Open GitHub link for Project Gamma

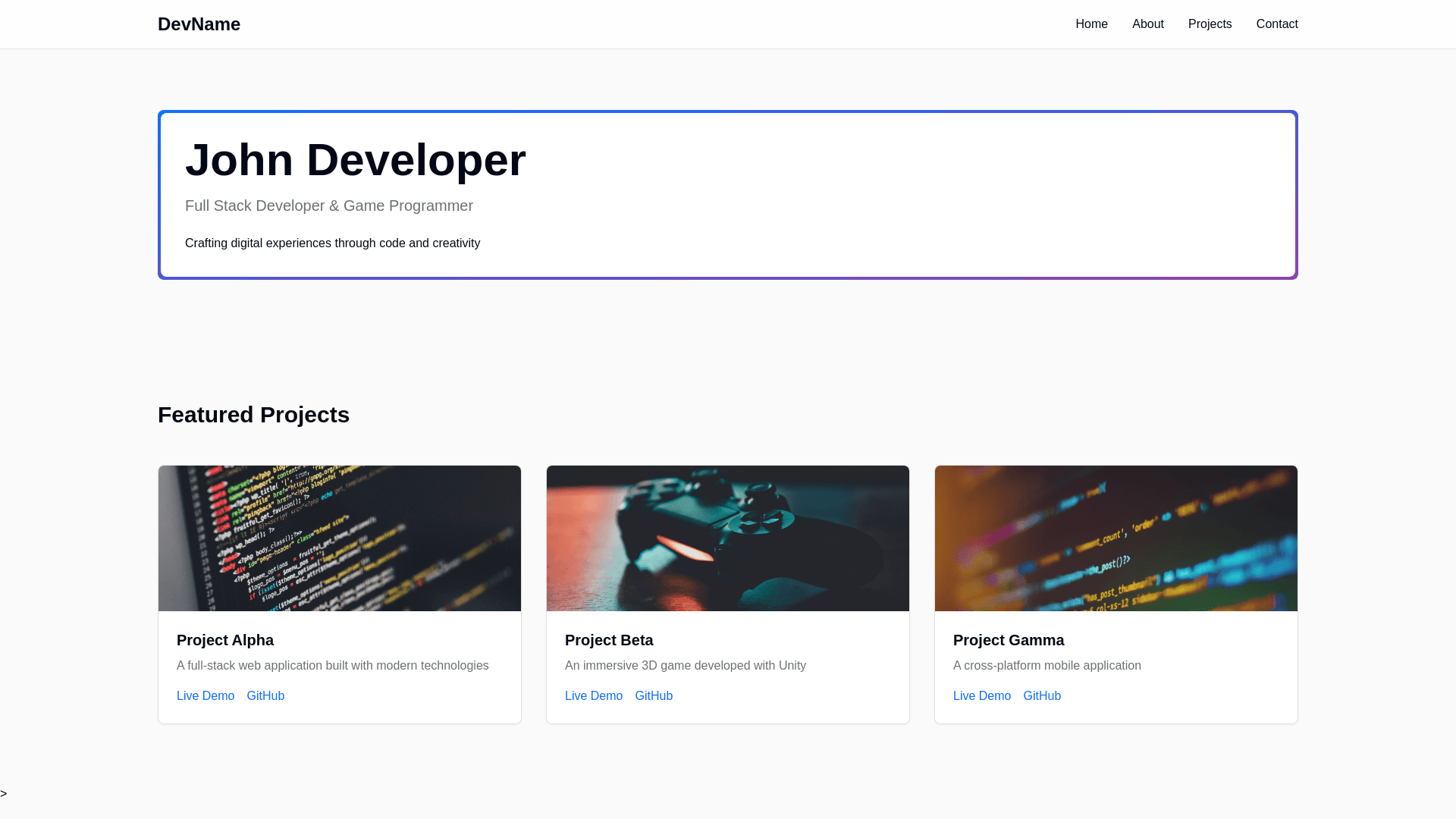(1042, 696)
